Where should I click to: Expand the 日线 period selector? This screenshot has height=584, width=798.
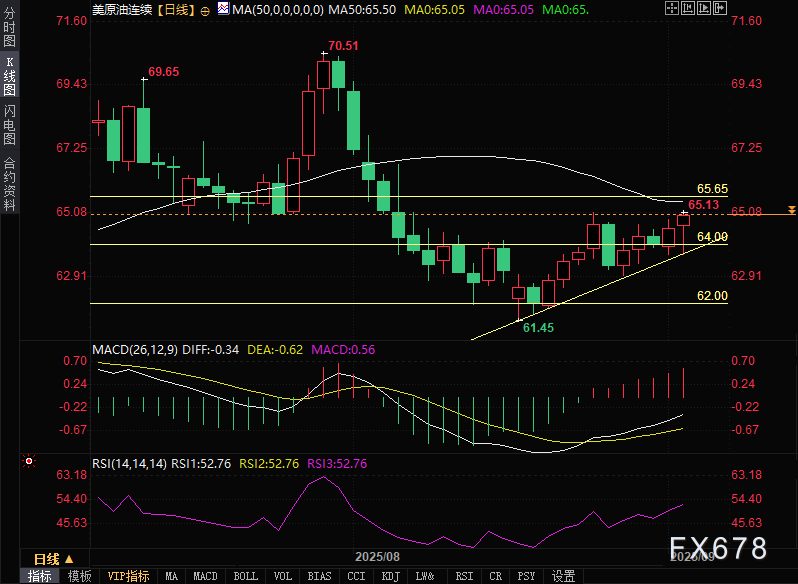54,559
